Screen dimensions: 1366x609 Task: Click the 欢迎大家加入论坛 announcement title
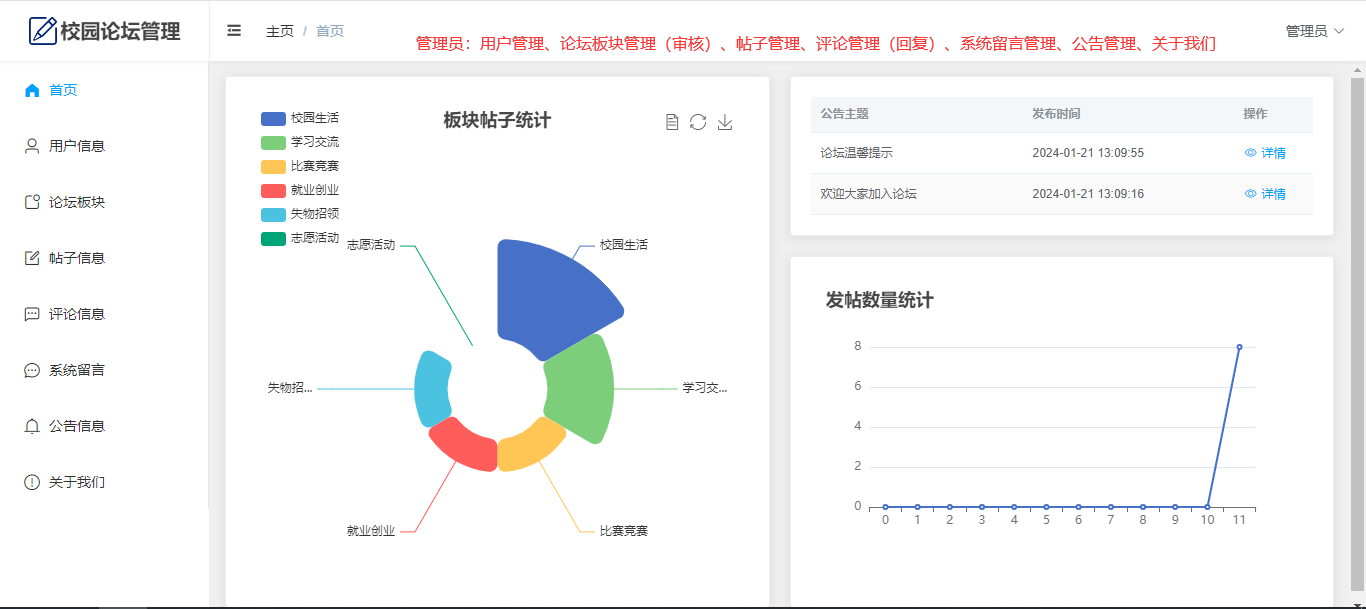pyautogui.click(x=868, y=194)
